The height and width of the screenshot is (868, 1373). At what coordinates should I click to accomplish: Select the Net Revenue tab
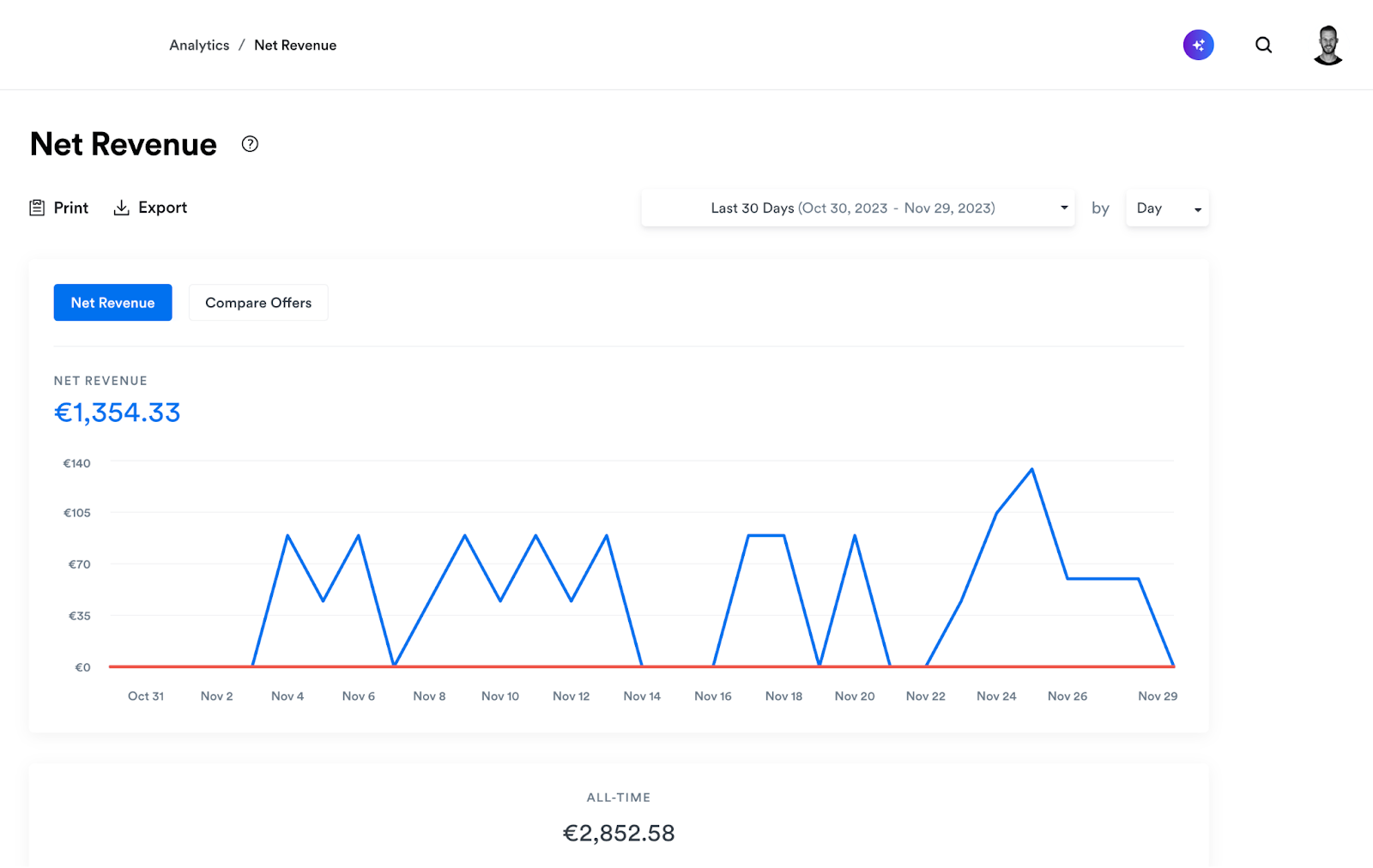coord(112,303)
